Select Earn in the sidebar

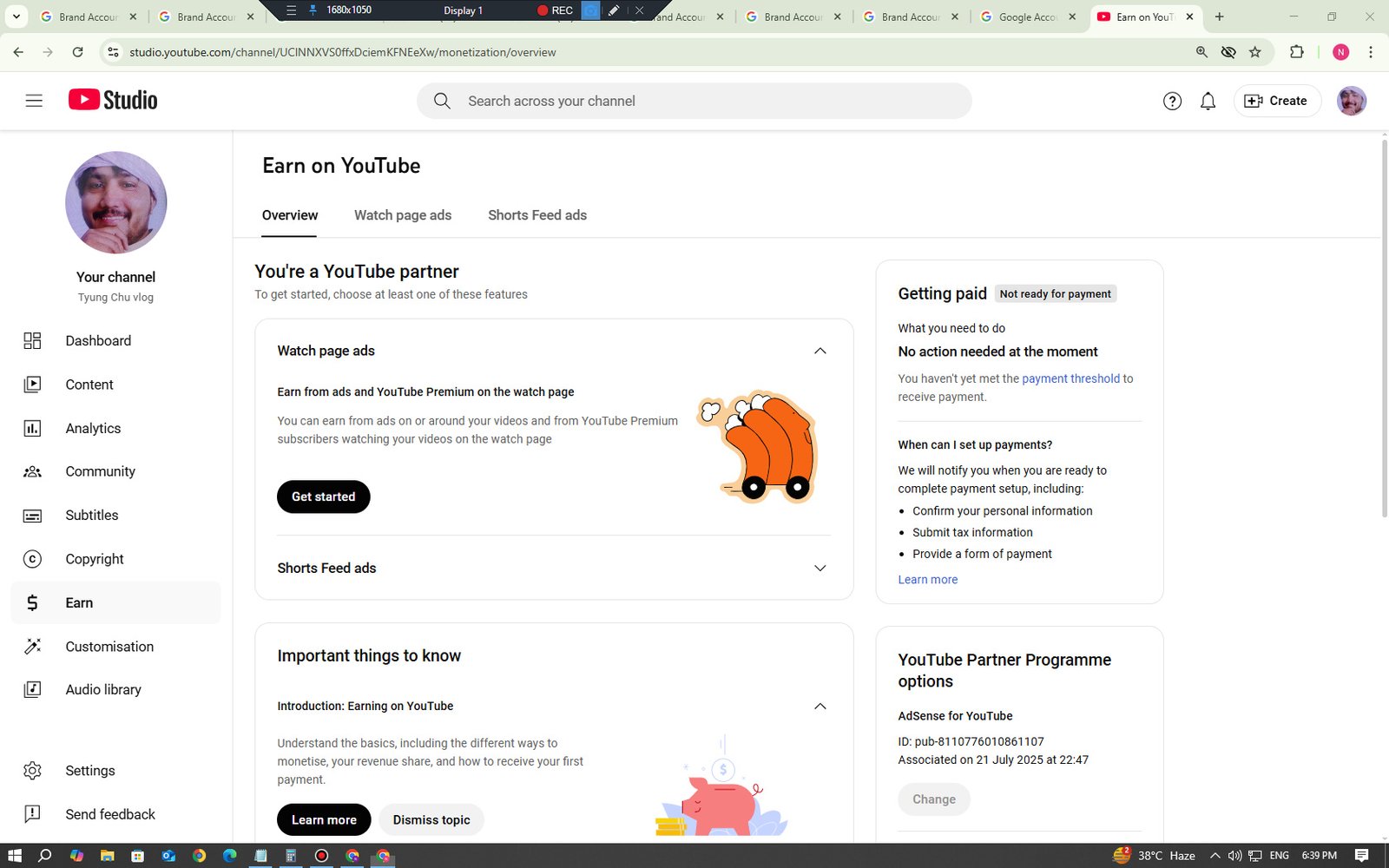115,602
